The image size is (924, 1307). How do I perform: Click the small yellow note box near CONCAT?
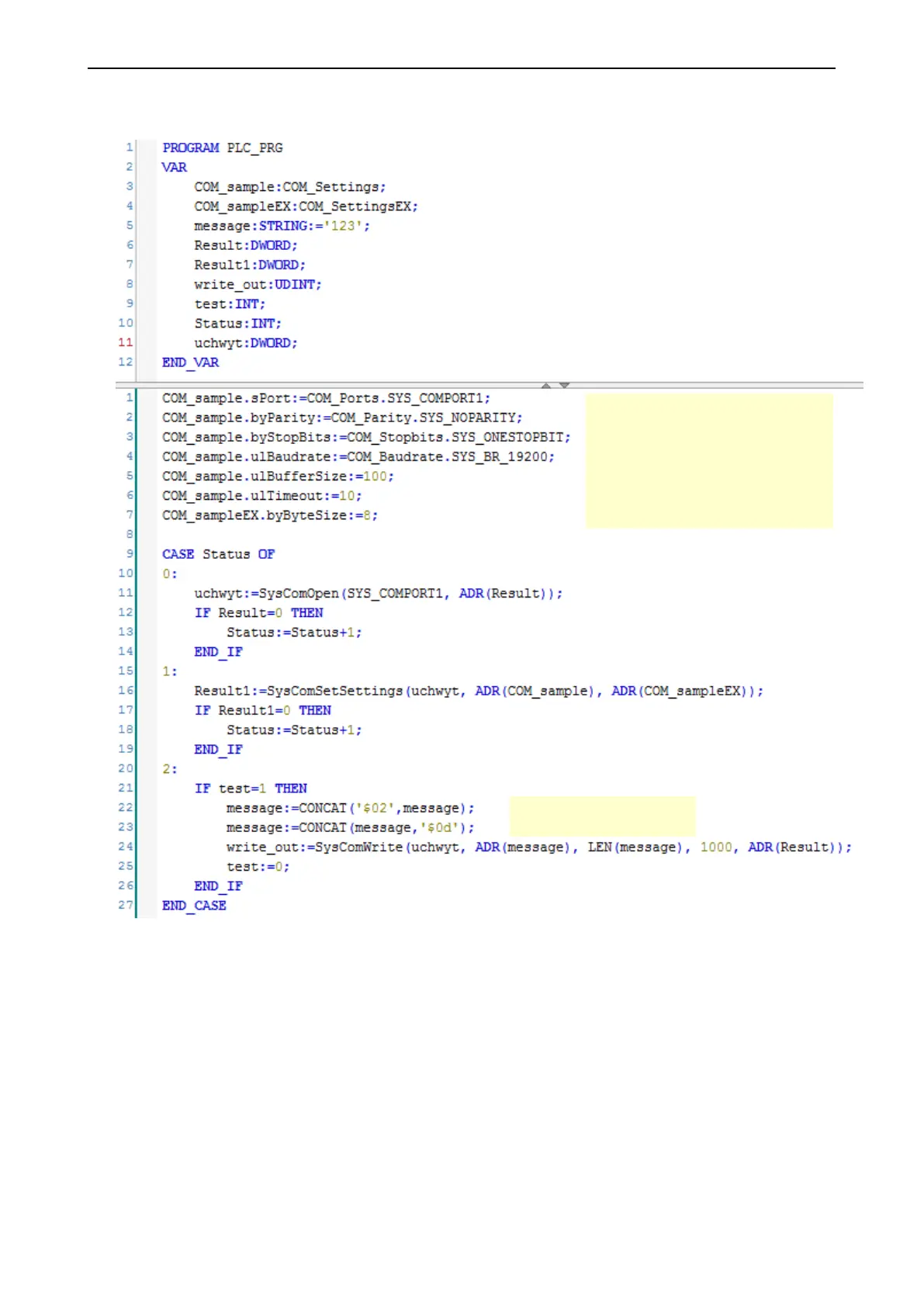602,816
